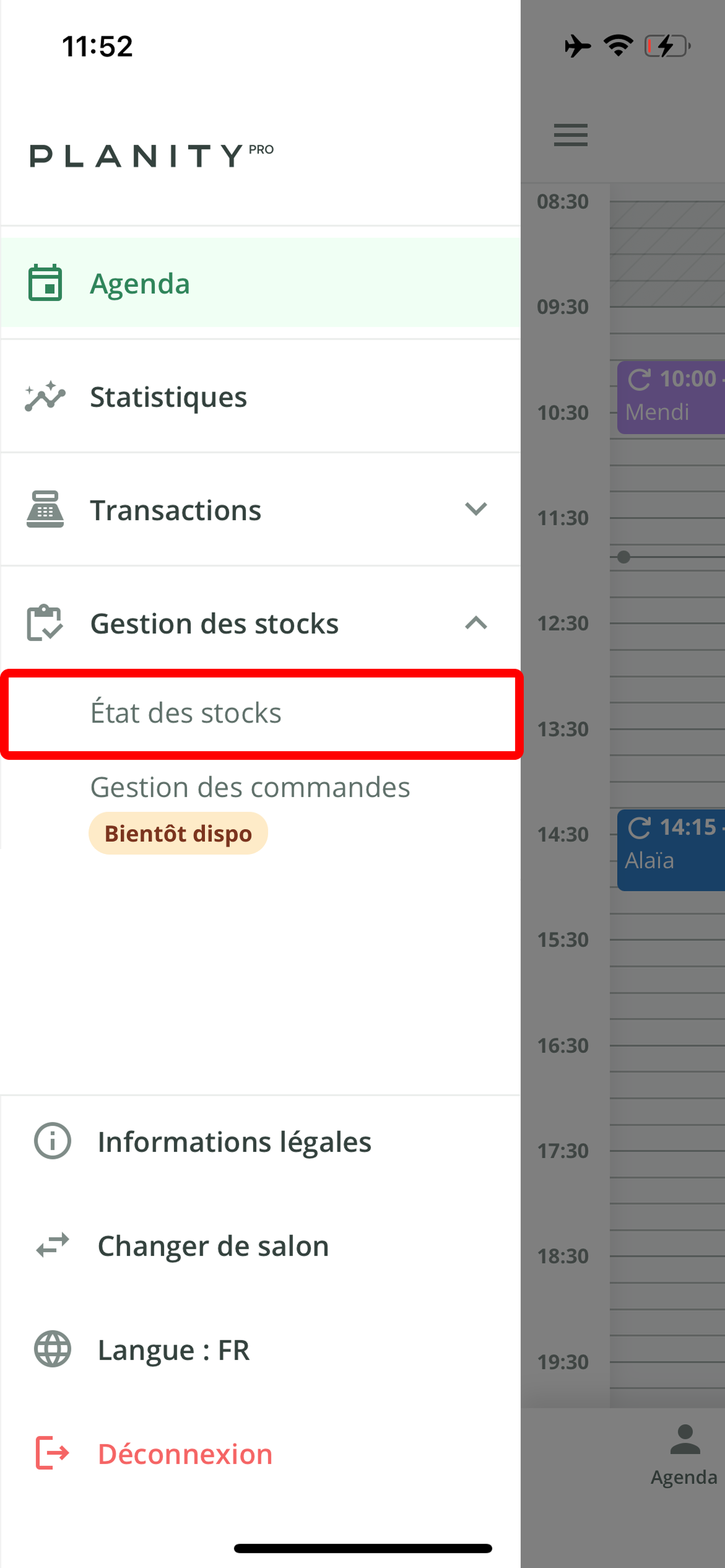Viewport: 725px width, 1568px height.
Task: Expand the Transactions chevron
Action: pyautogui.click(x=476, y=509)
